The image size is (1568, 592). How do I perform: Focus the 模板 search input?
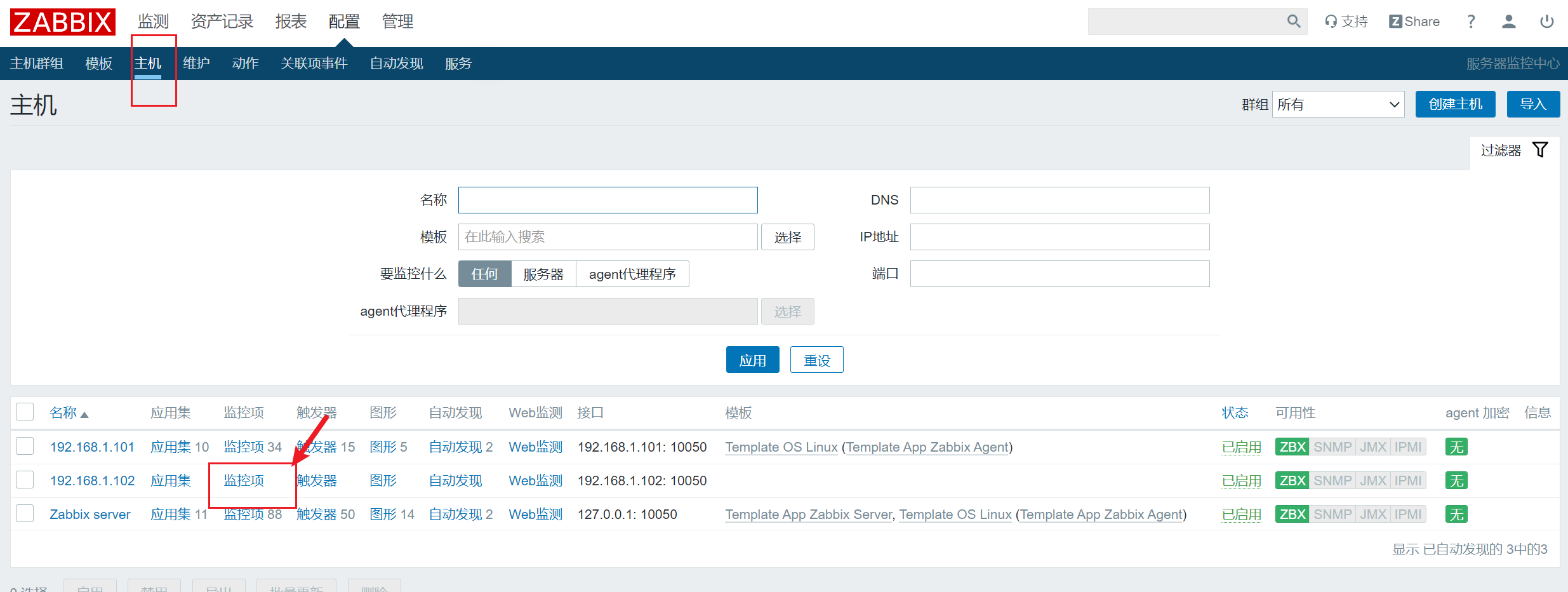[x=608, y=237]
